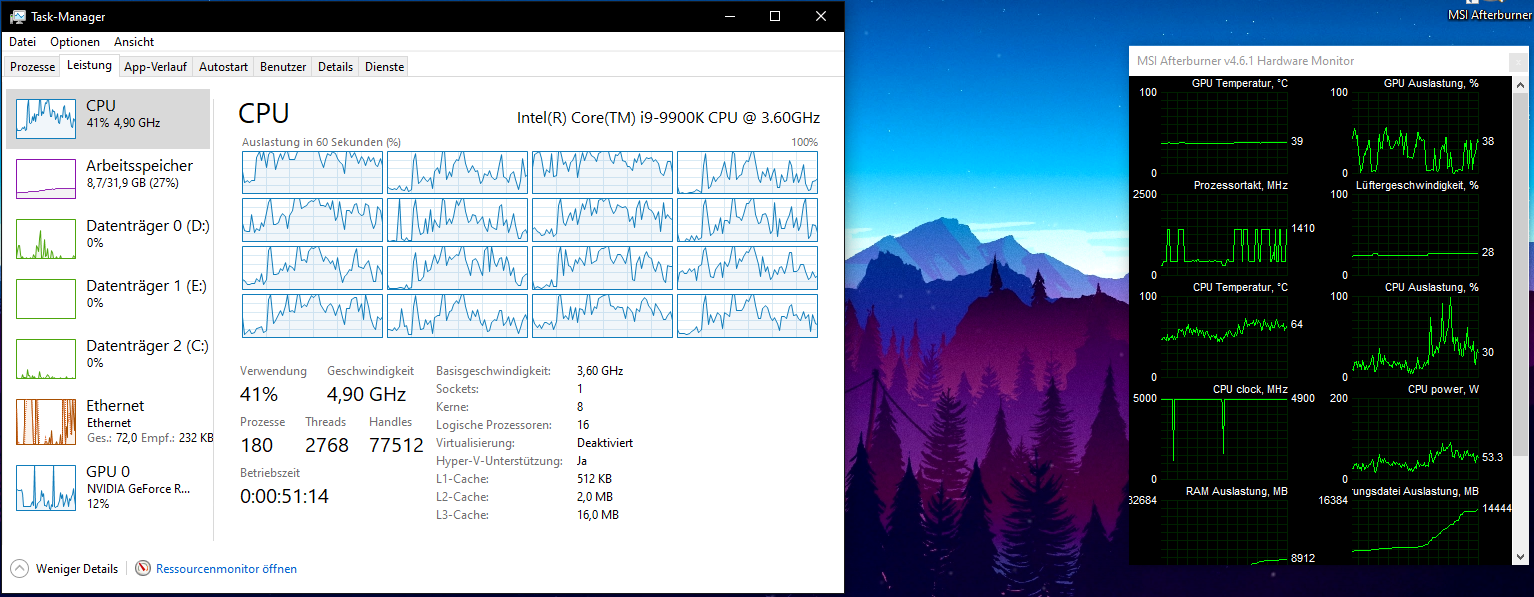
Task: Click the L1-Cache value 512 KB
Action: [x=595, y=479]
